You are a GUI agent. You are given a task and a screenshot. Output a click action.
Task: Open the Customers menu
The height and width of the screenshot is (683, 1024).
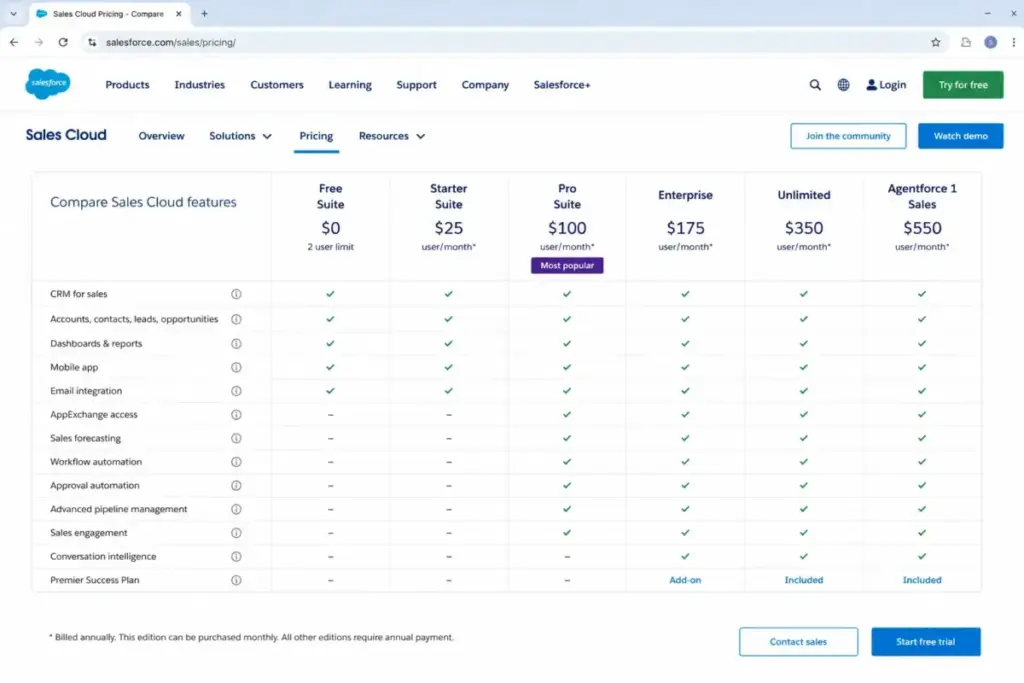[277, 85]
